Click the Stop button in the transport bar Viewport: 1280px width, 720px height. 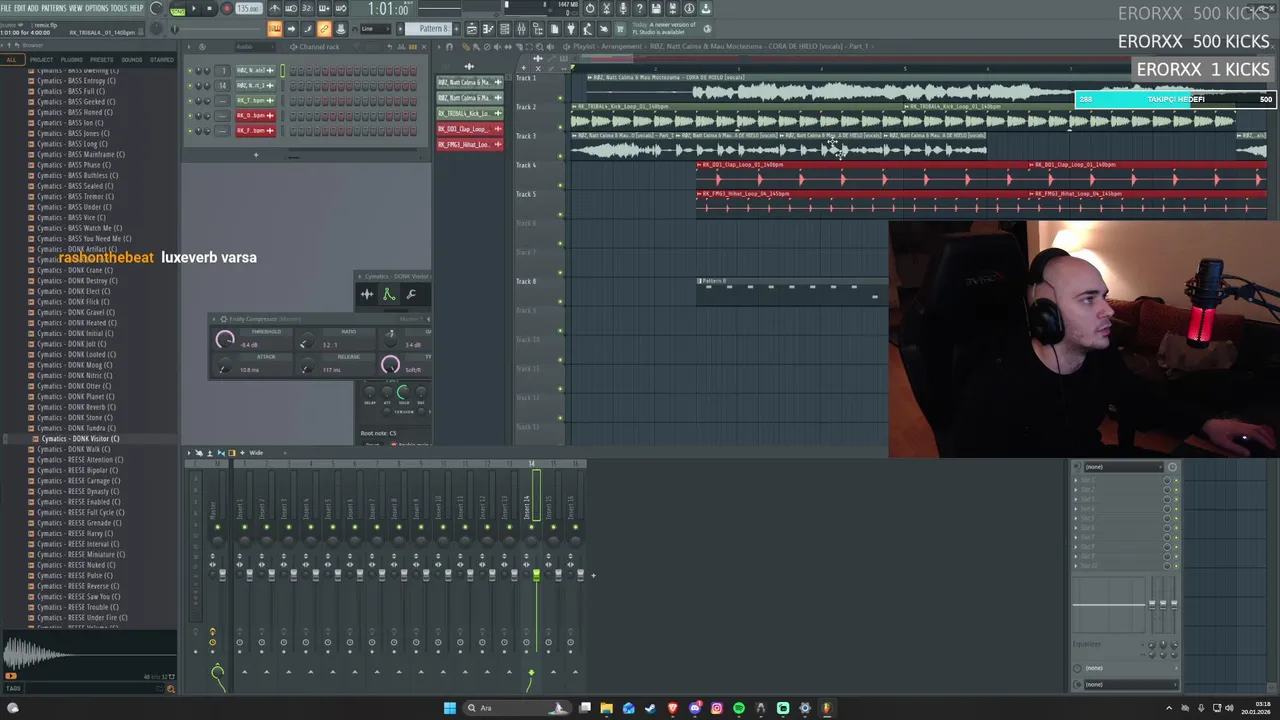209,9
